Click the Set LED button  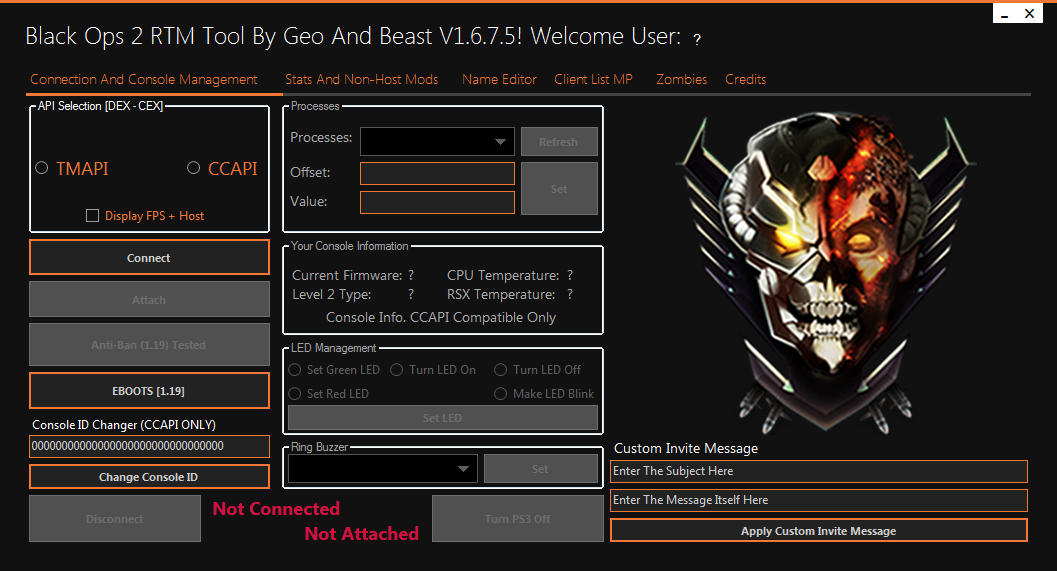pyautogui.click(x=442, y=418)
